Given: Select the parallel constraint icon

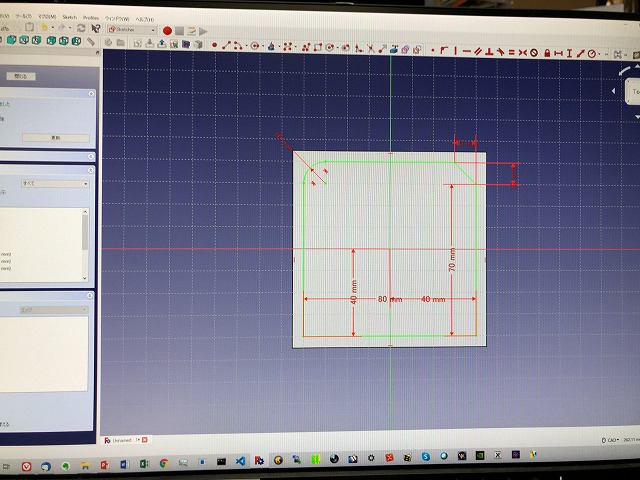Looking at the screenshot, I should tap(480, 50).
